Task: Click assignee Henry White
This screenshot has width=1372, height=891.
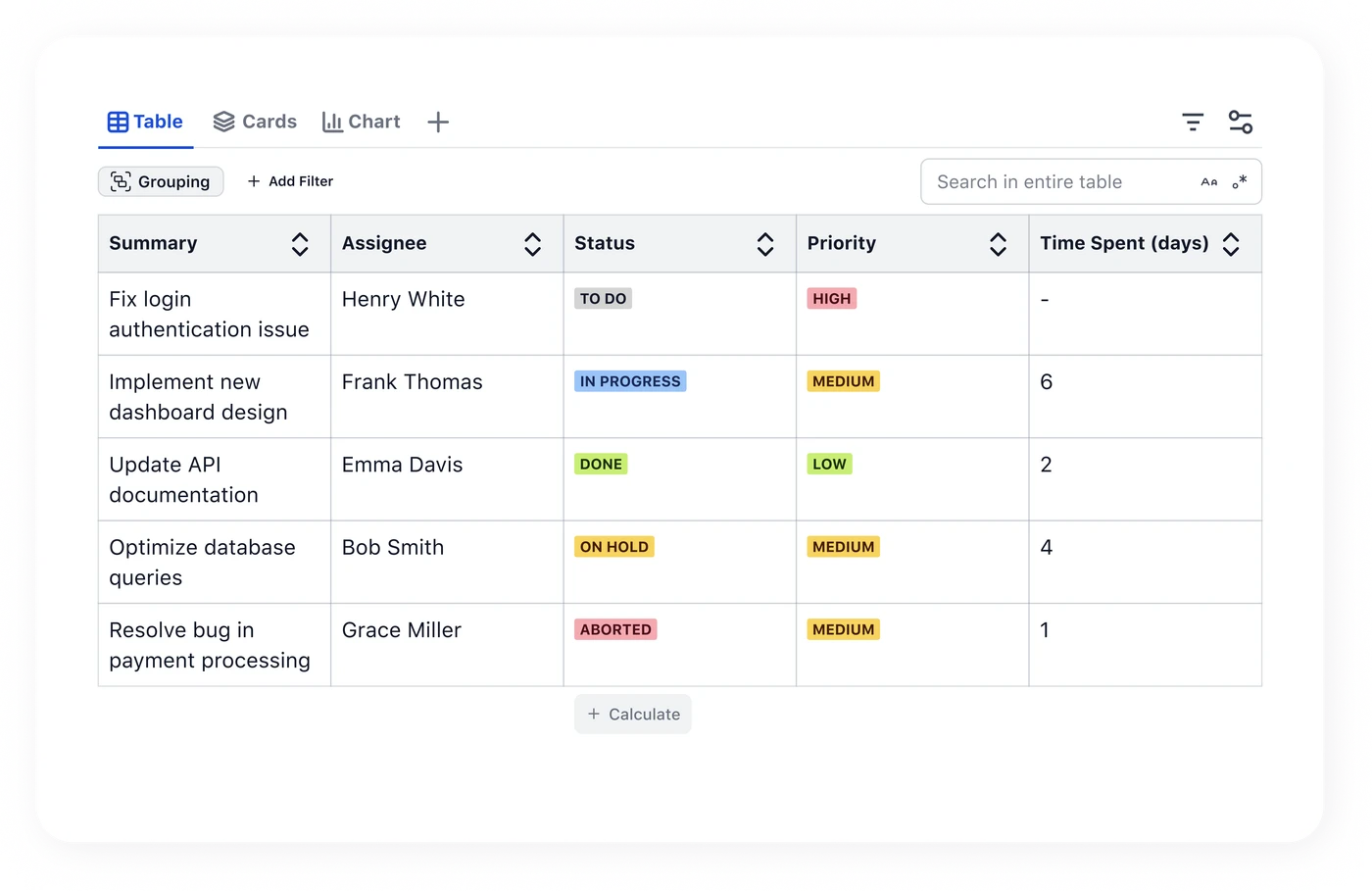Action: pyautogui.click(x=404, y=300)
